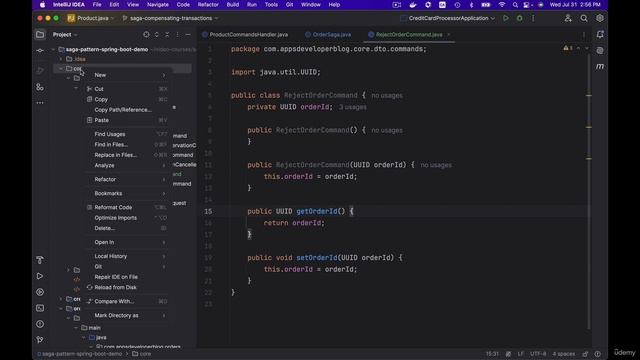Open Code With Me icon
Viewport: 640px width, 360px height.
click(568, 18)
